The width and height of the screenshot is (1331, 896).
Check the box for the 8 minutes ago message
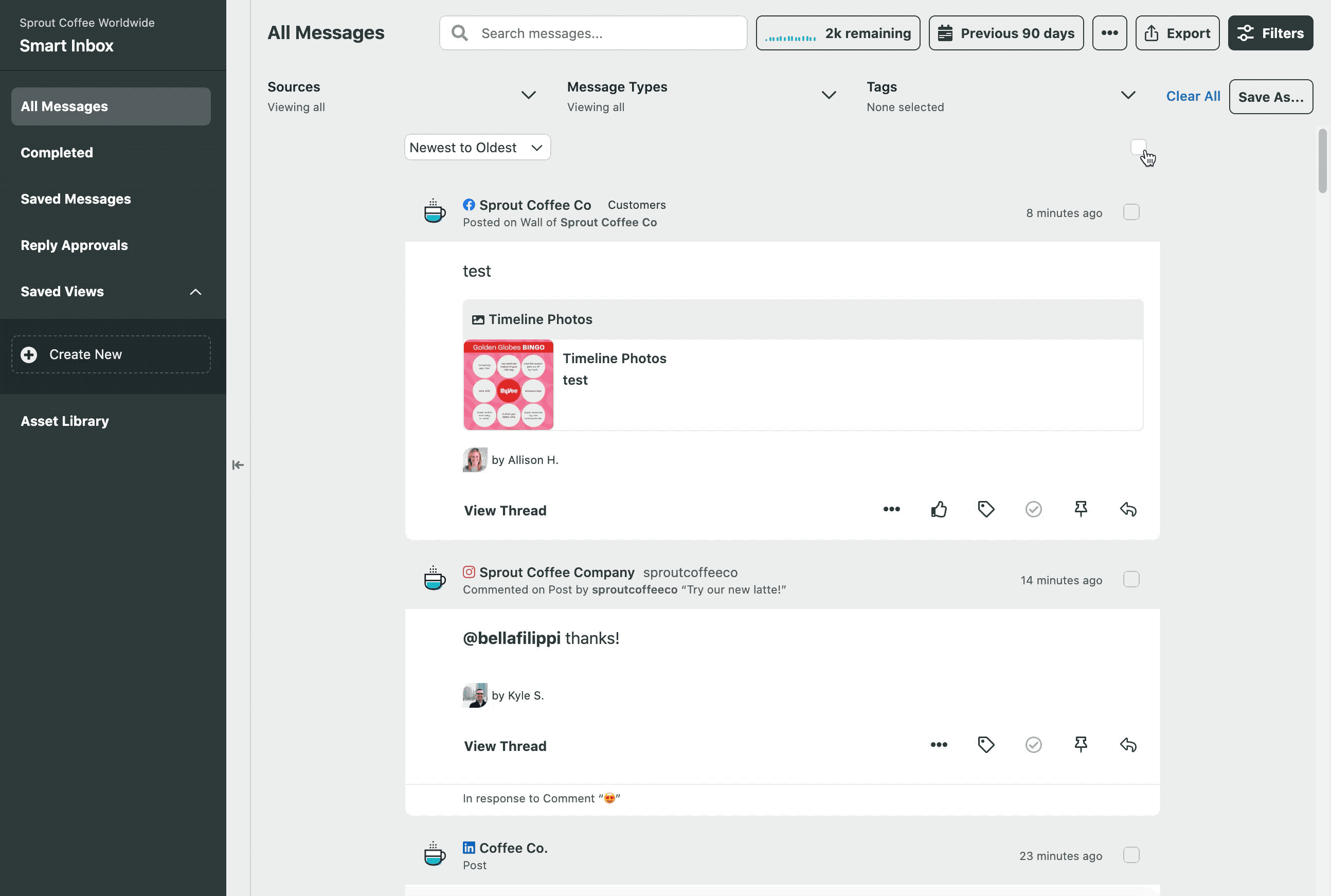coord(1131,212)
